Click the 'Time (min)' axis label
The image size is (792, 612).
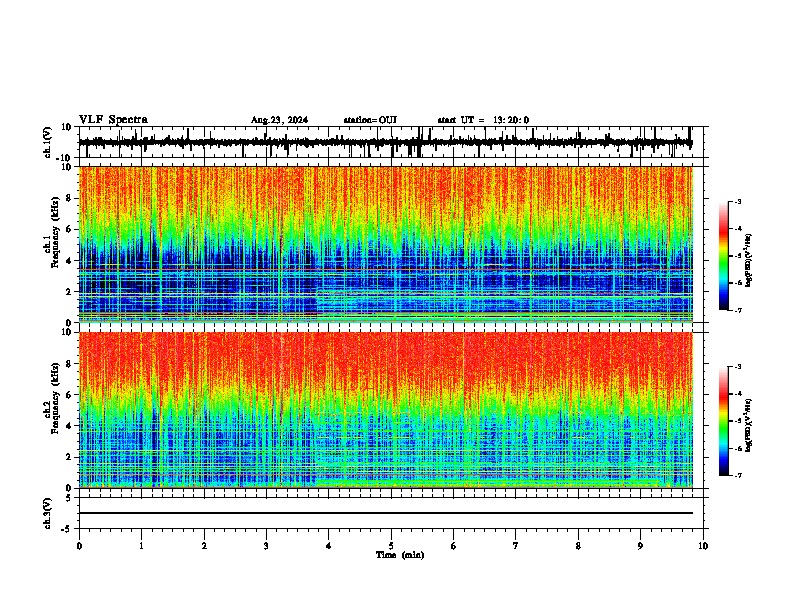[400, 555]
